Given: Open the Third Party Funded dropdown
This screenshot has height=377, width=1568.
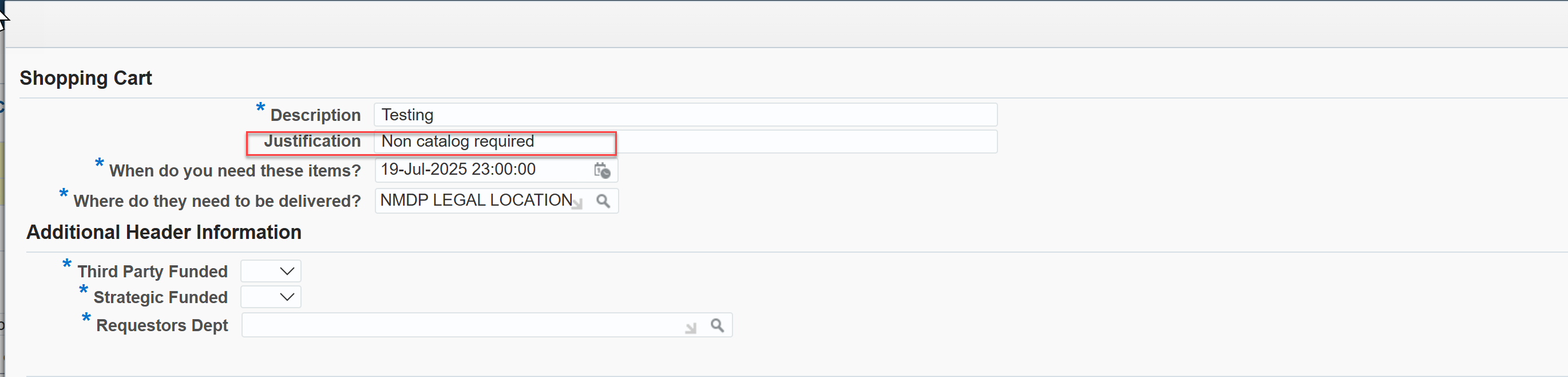Looking at the screenshot, I should [271, 271].
